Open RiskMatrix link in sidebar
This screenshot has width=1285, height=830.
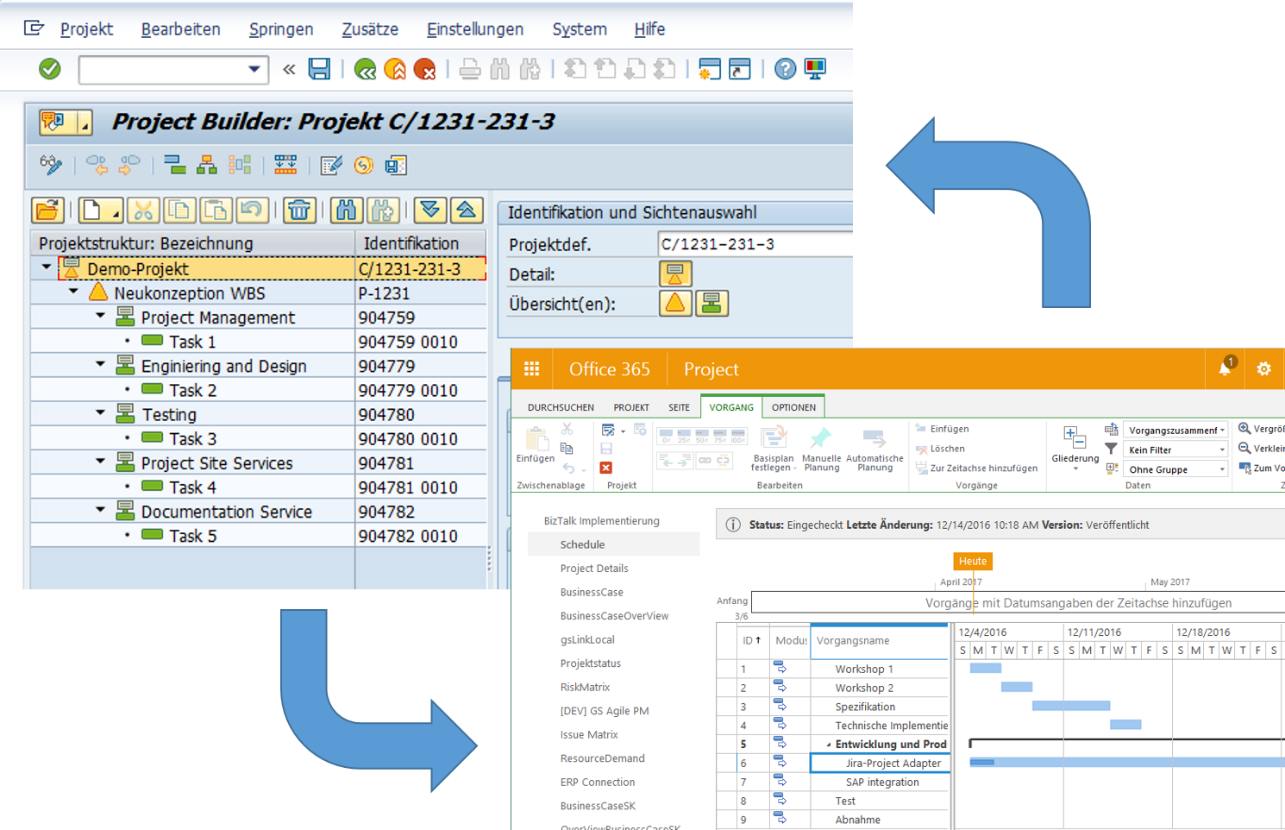tap(585, 687)
